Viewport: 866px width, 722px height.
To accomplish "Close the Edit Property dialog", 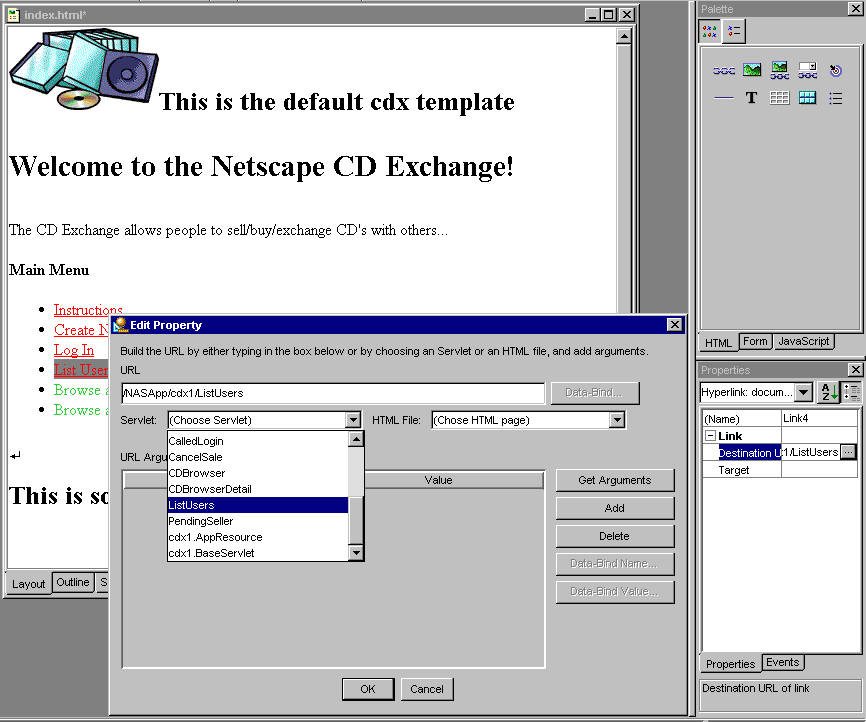I will point(674,325).
